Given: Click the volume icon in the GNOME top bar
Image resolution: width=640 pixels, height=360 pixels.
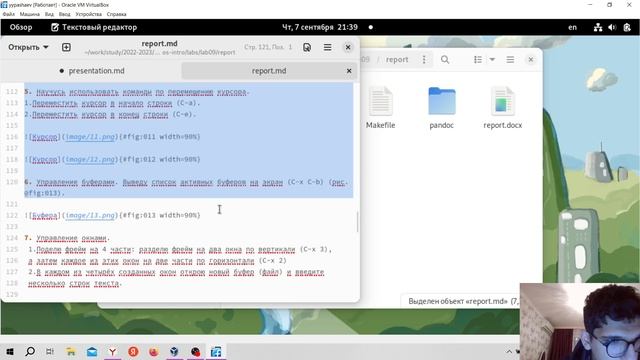Looking at the screenshot, I should [612, 27].
